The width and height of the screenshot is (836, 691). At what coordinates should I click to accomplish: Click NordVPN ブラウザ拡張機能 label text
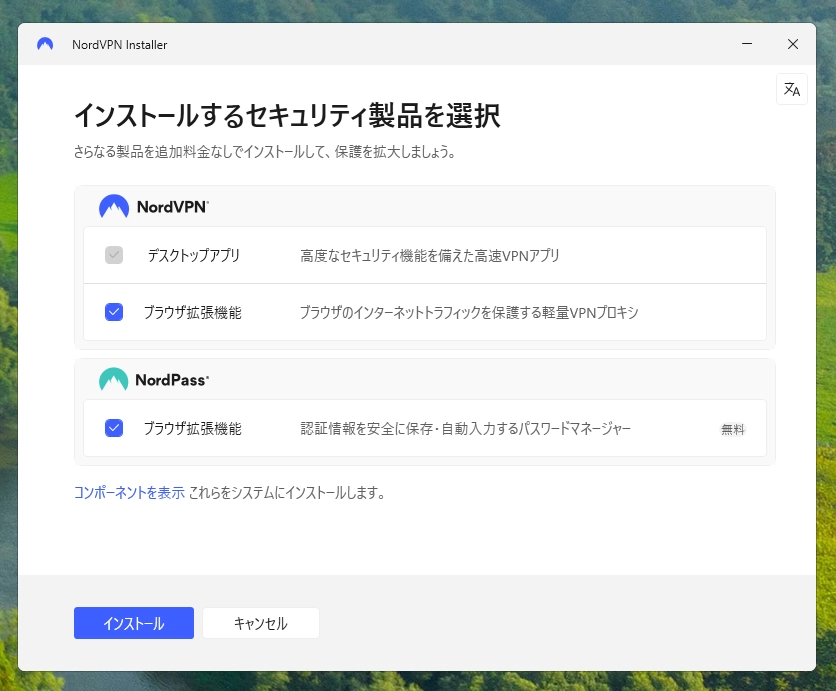tap(192, 312)
